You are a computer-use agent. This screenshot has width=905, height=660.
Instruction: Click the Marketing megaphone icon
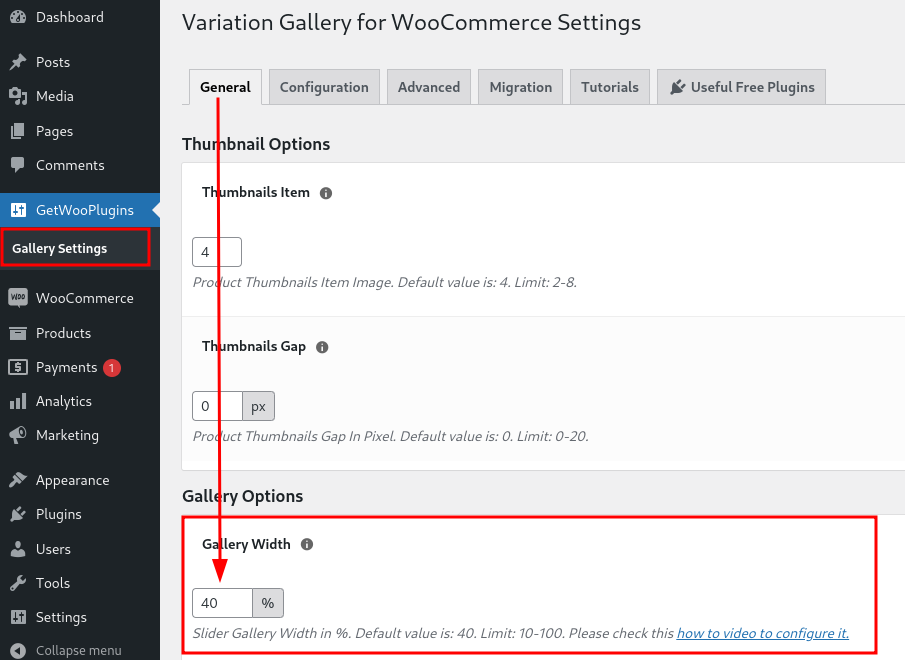18,435
